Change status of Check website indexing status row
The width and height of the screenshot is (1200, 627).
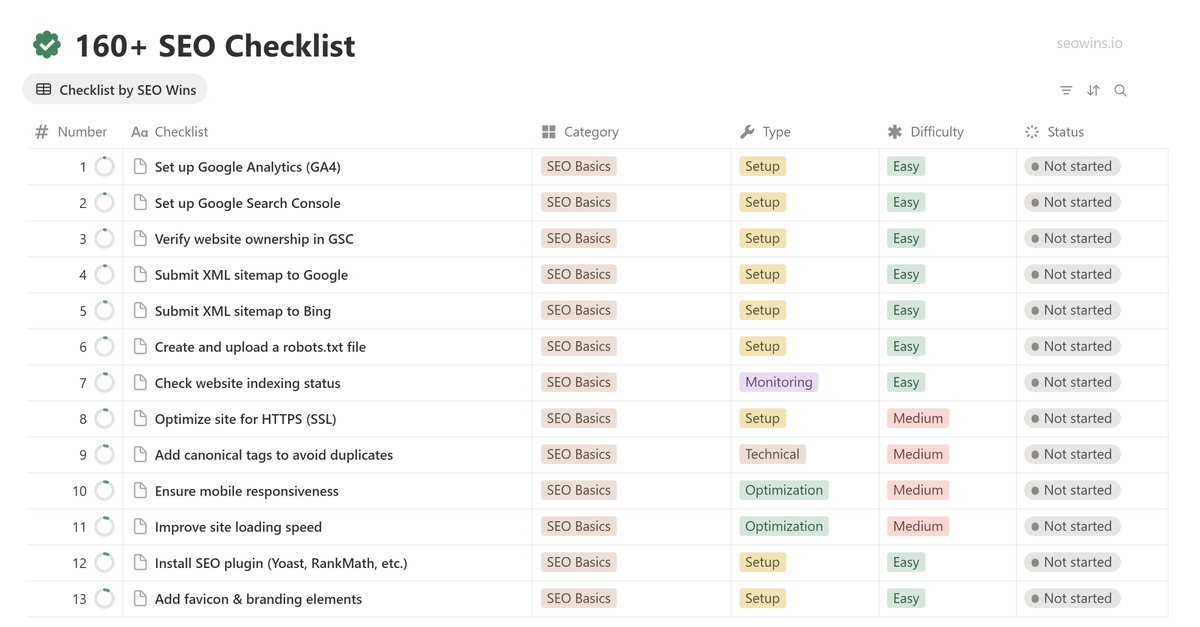1072,382
